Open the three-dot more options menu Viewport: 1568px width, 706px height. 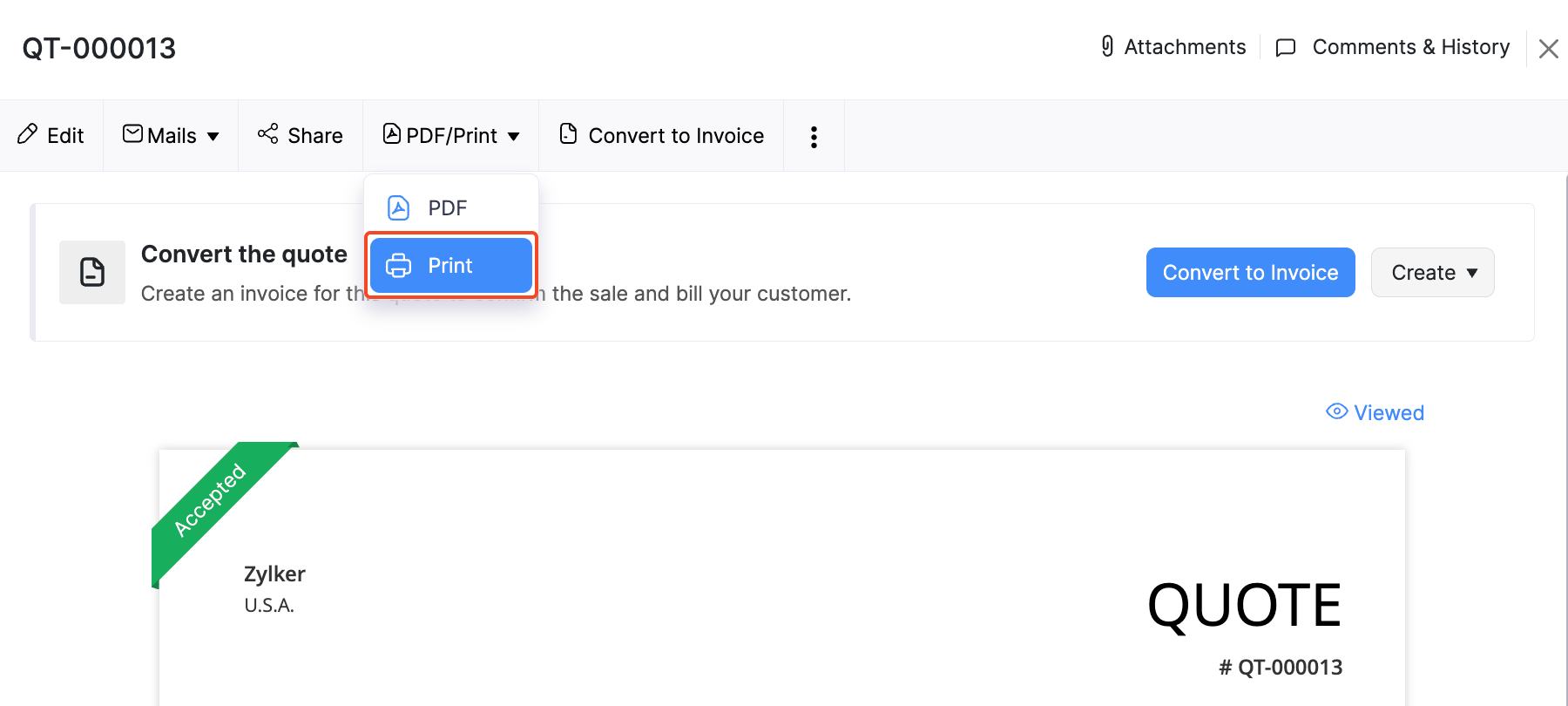(814, 137)
